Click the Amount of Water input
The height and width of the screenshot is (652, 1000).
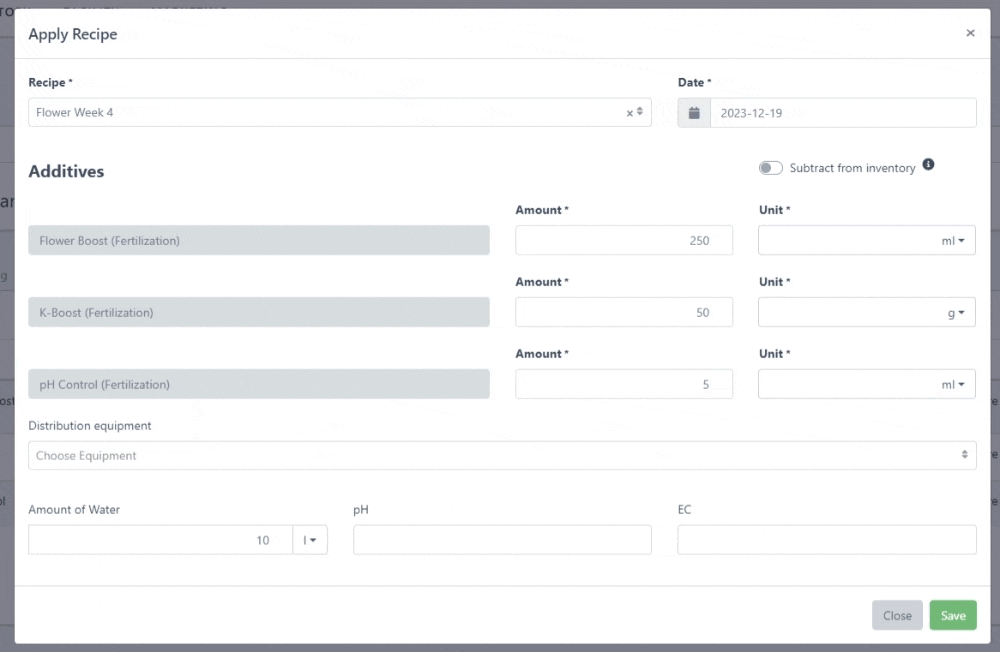tap(160, 540)
